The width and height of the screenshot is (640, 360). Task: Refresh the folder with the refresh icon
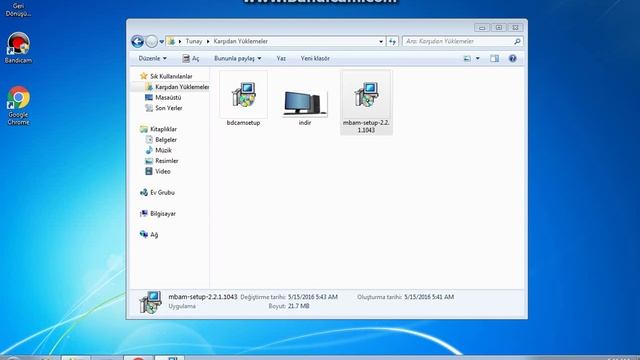coord(392,41)
